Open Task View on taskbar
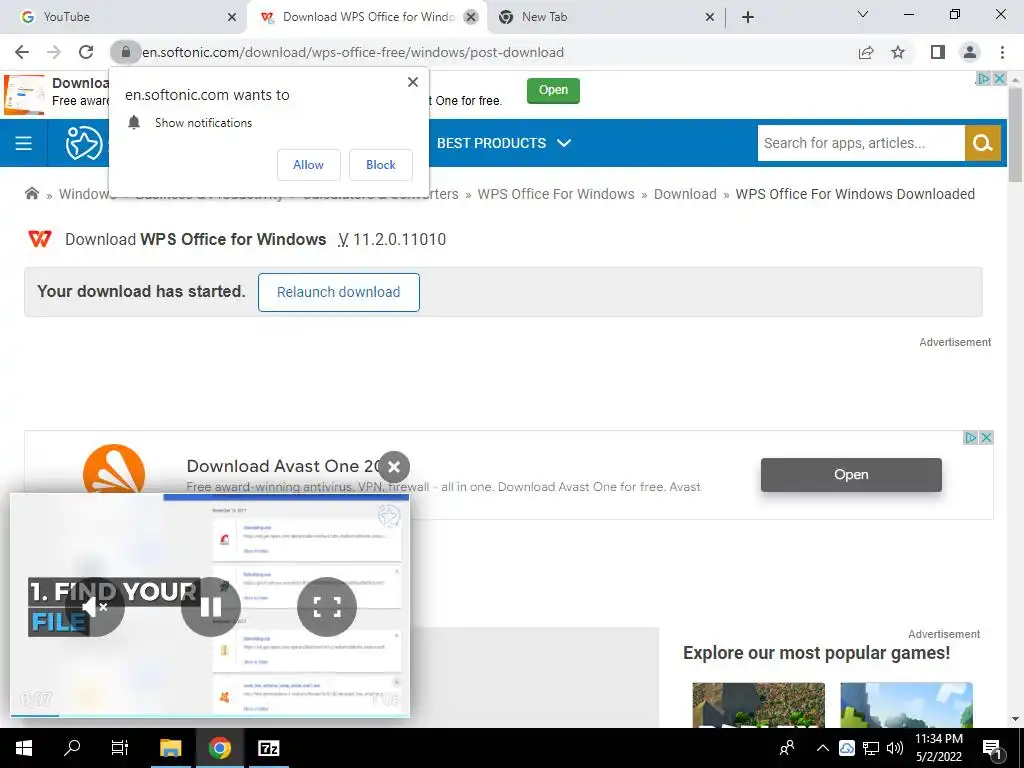This screenshot has height=768, width=1024. click(120, 748)
